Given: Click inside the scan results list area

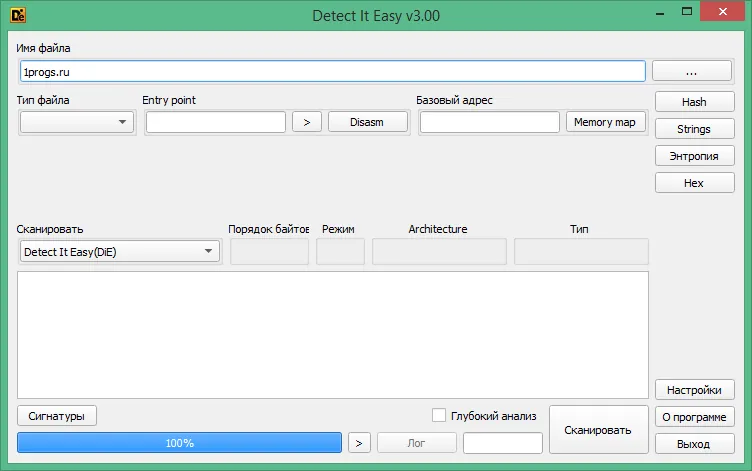Looking at the screenshot, I should click(333, 335).
